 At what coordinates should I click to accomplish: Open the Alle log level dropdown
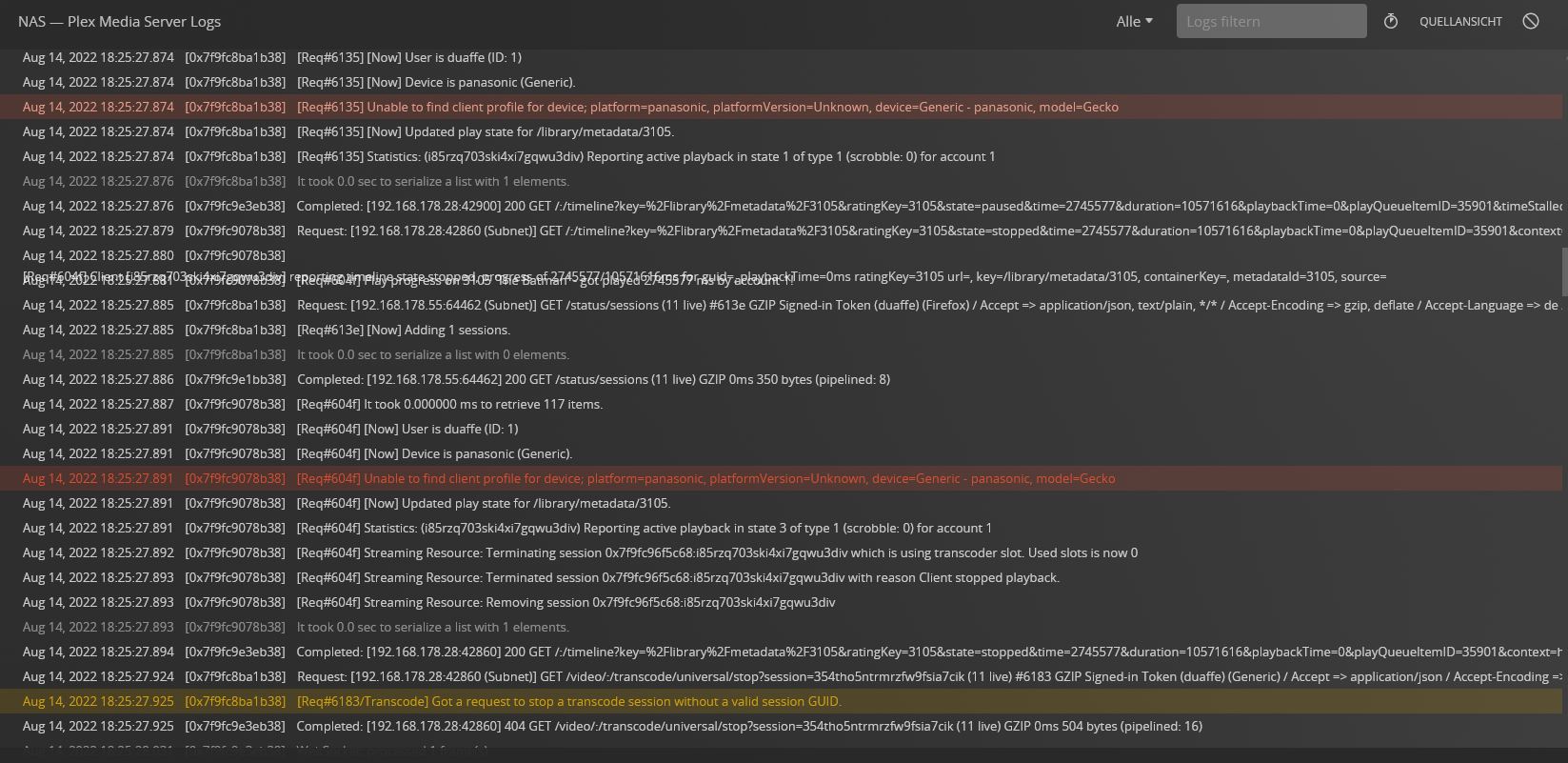point(1134,21)
